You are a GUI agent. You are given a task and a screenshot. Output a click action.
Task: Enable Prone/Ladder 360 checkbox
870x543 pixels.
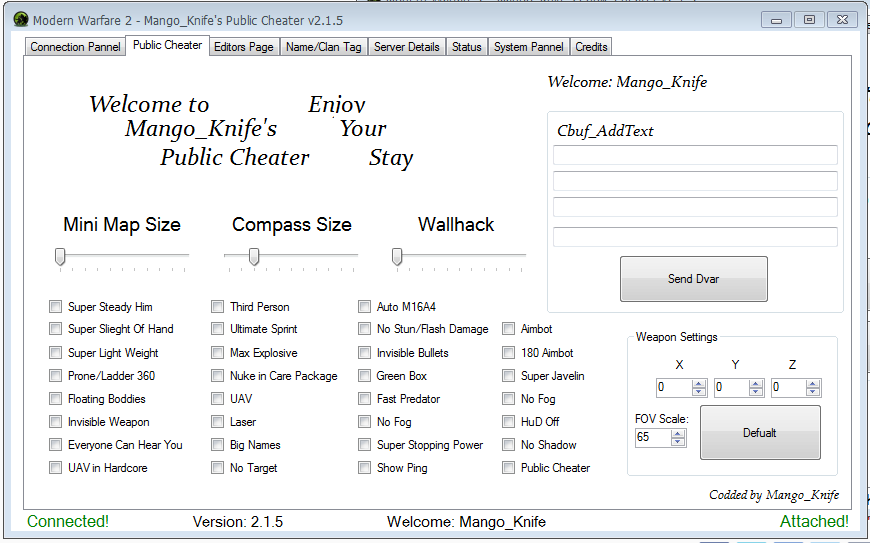coord(55,375)
